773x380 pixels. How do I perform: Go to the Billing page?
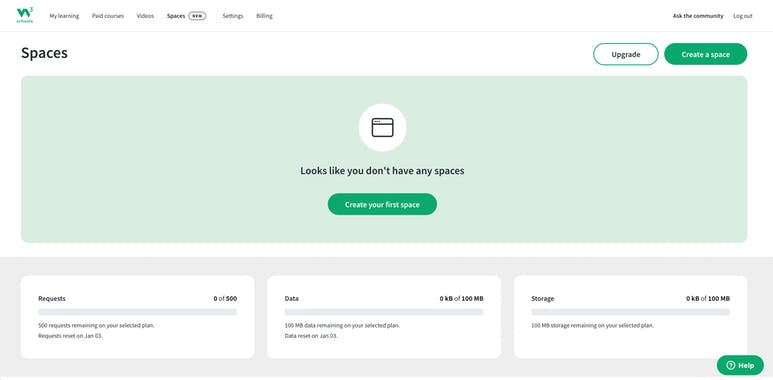(x=264, y=16)
